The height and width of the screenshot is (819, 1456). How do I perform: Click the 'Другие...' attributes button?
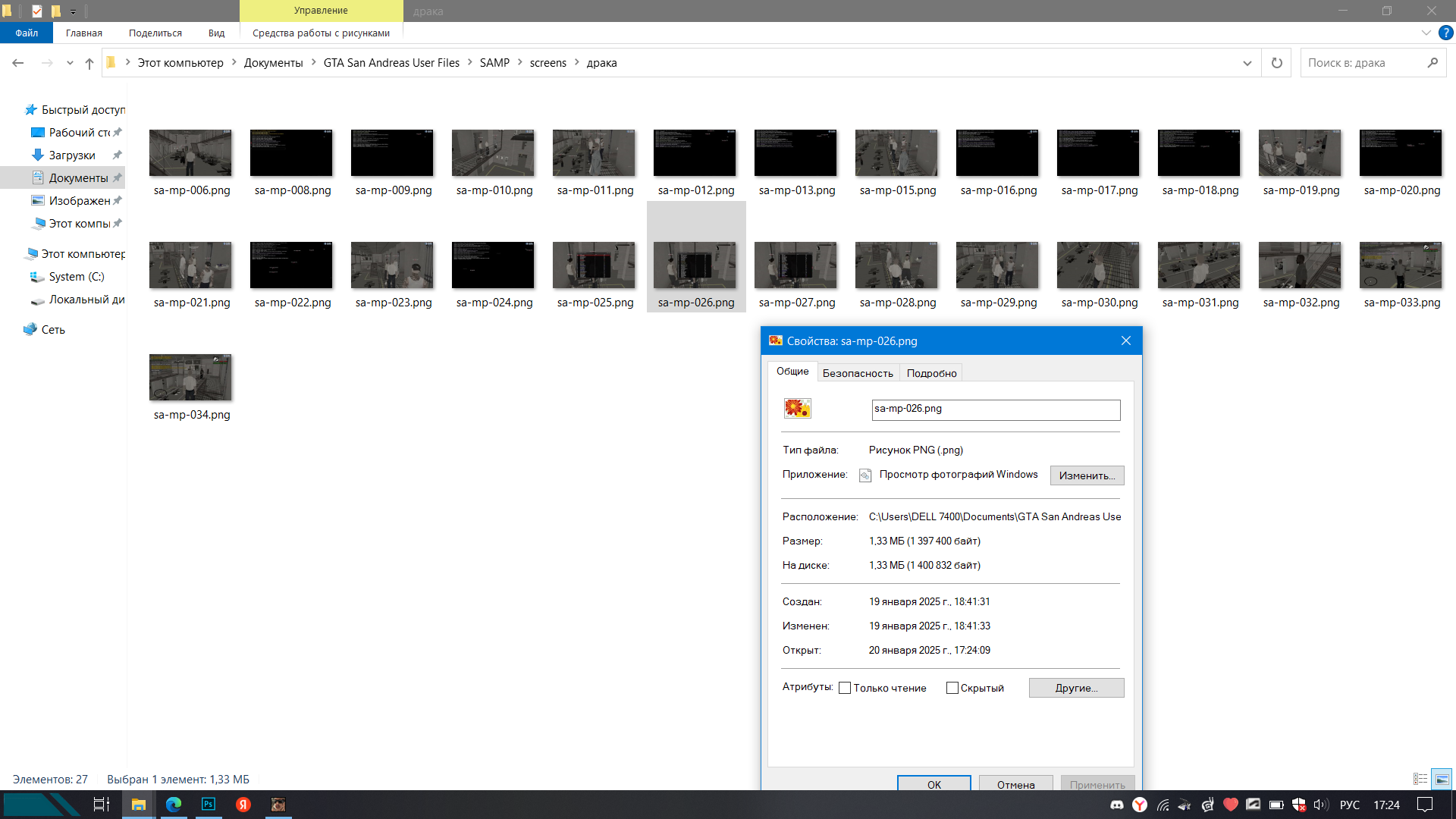[1076, 688]
